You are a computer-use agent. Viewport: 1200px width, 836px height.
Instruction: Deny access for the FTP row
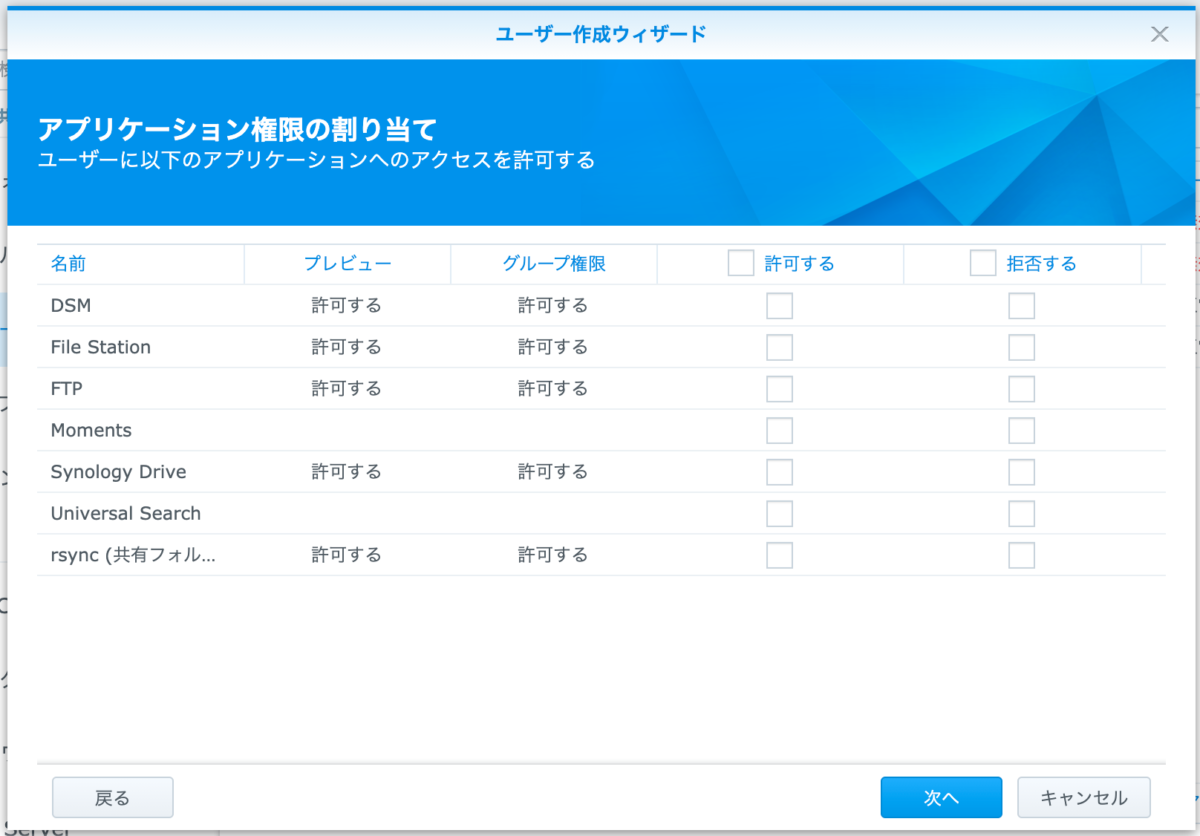[x=1022, y=389]
